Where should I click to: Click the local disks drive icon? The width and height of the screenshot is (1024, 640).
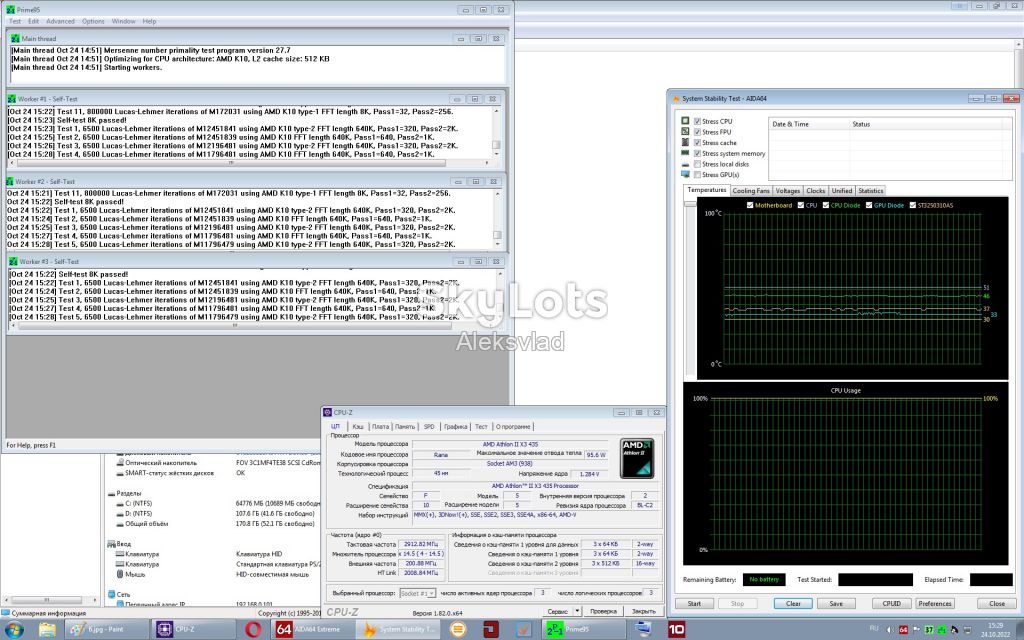click(685, 164)
